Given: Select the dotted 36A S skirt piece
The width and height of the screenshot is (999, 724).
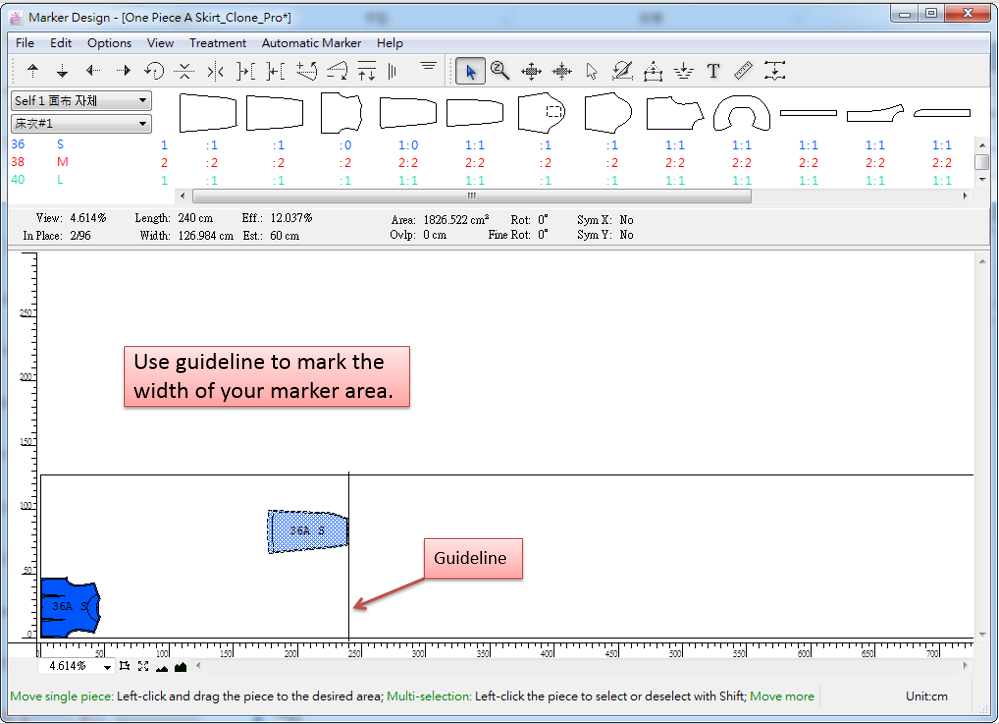Looking at the screenshot, I should tap(308, 531).
